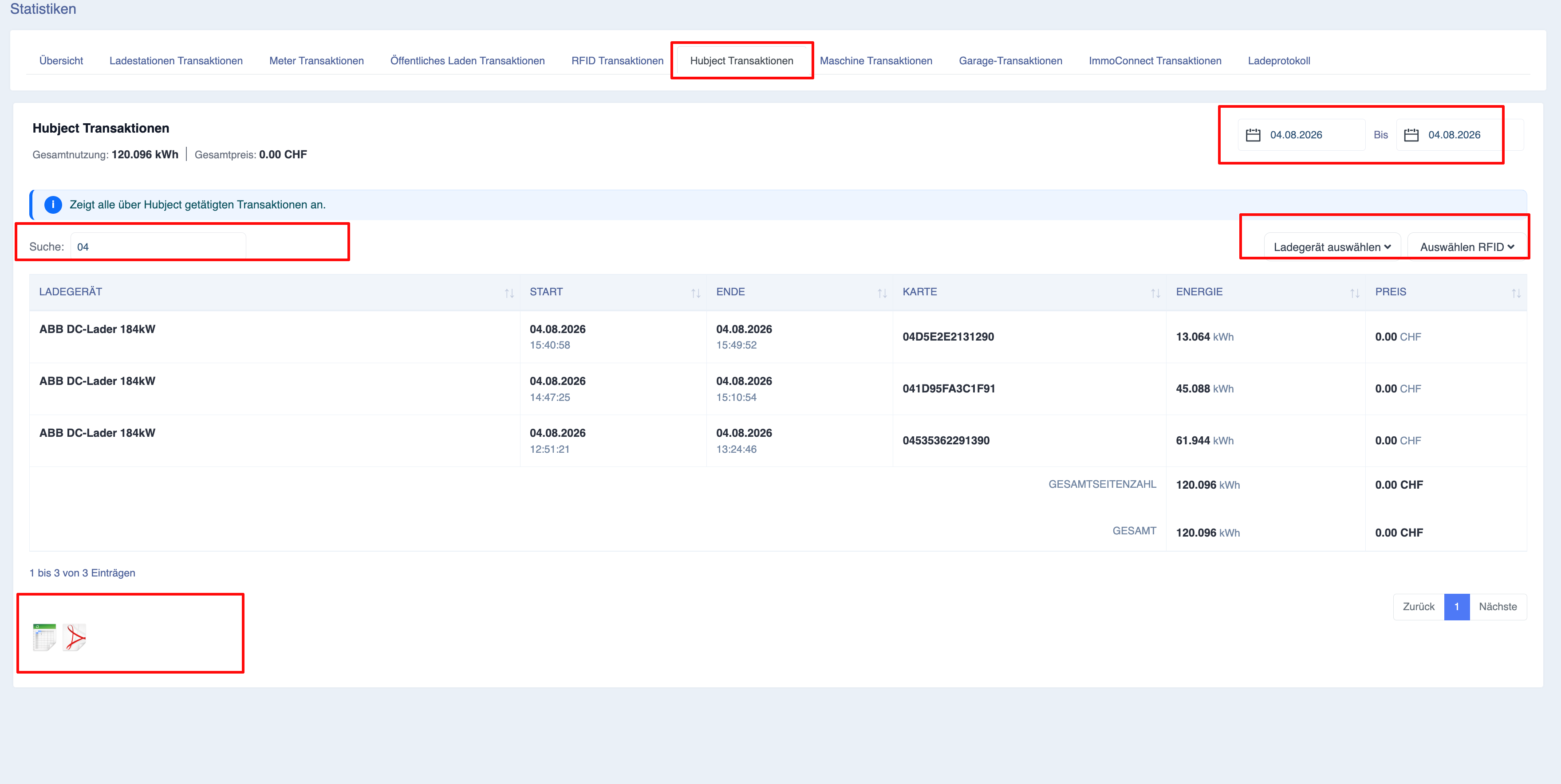This screenshot has width=1561, height=784.
Task: Export table as Excel spreadsheet icon
Action: point(44,638)
